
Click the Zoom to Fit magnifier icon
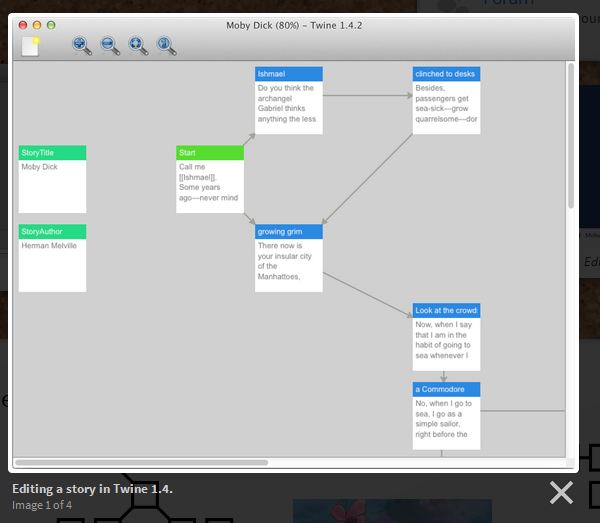pyautogui.click(x=138, y=46)
